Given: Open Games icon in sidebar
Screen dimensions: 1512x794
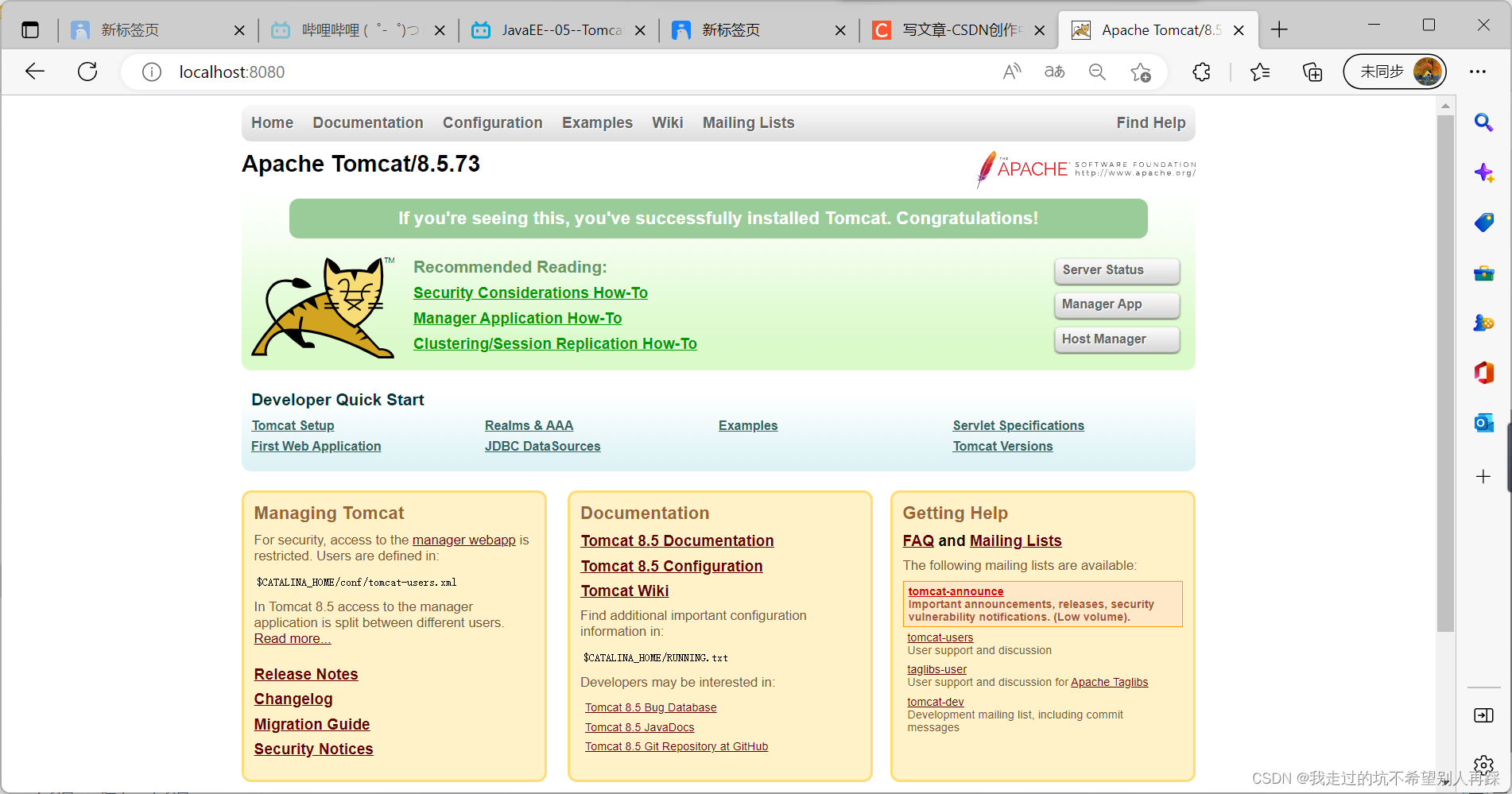Looking at the screenshot, I should (x=1483, y=323).
